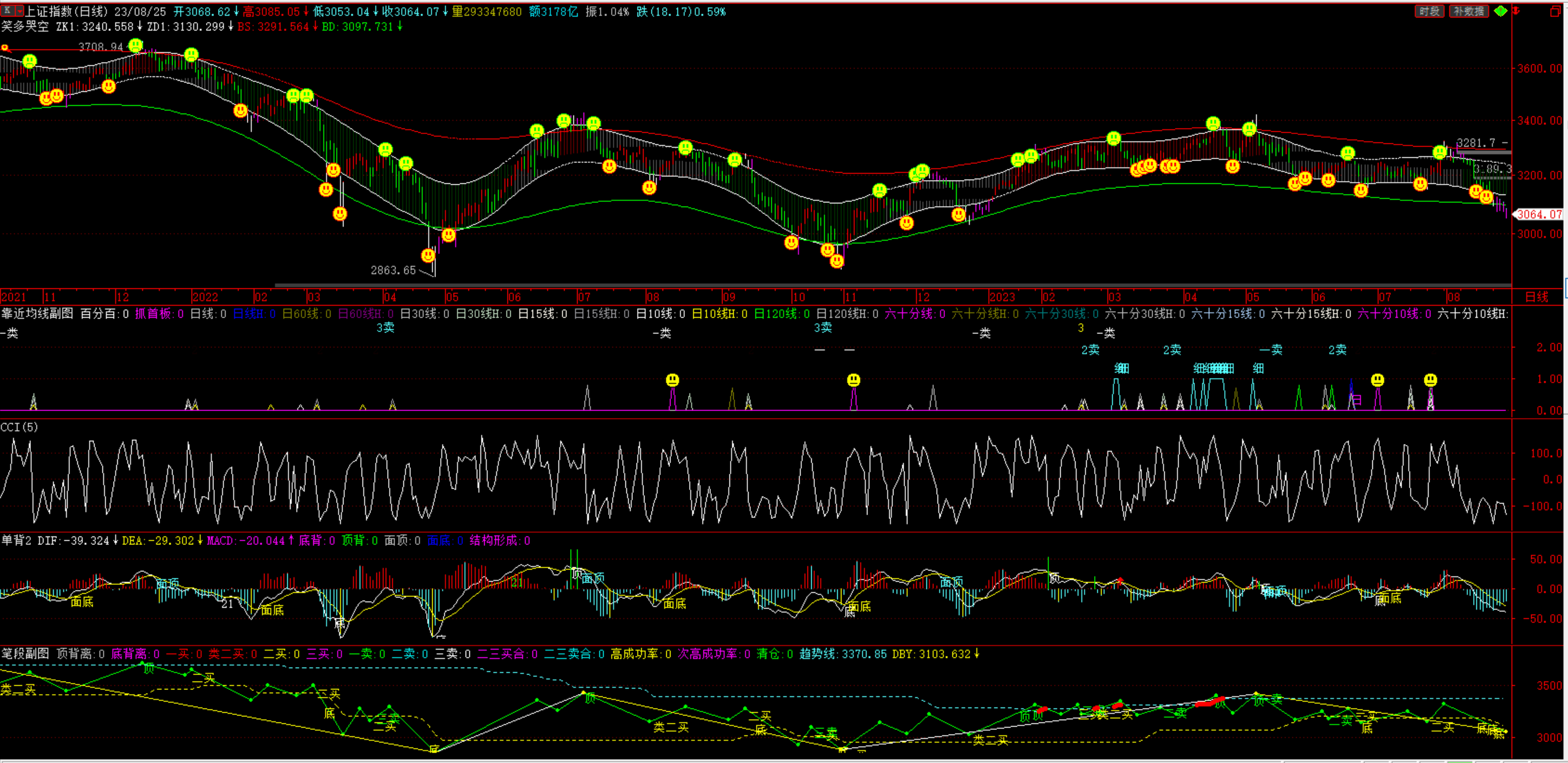Click the 3708.94 high price label
Viewport: 1568px width, 763px height.
[100, 47]
